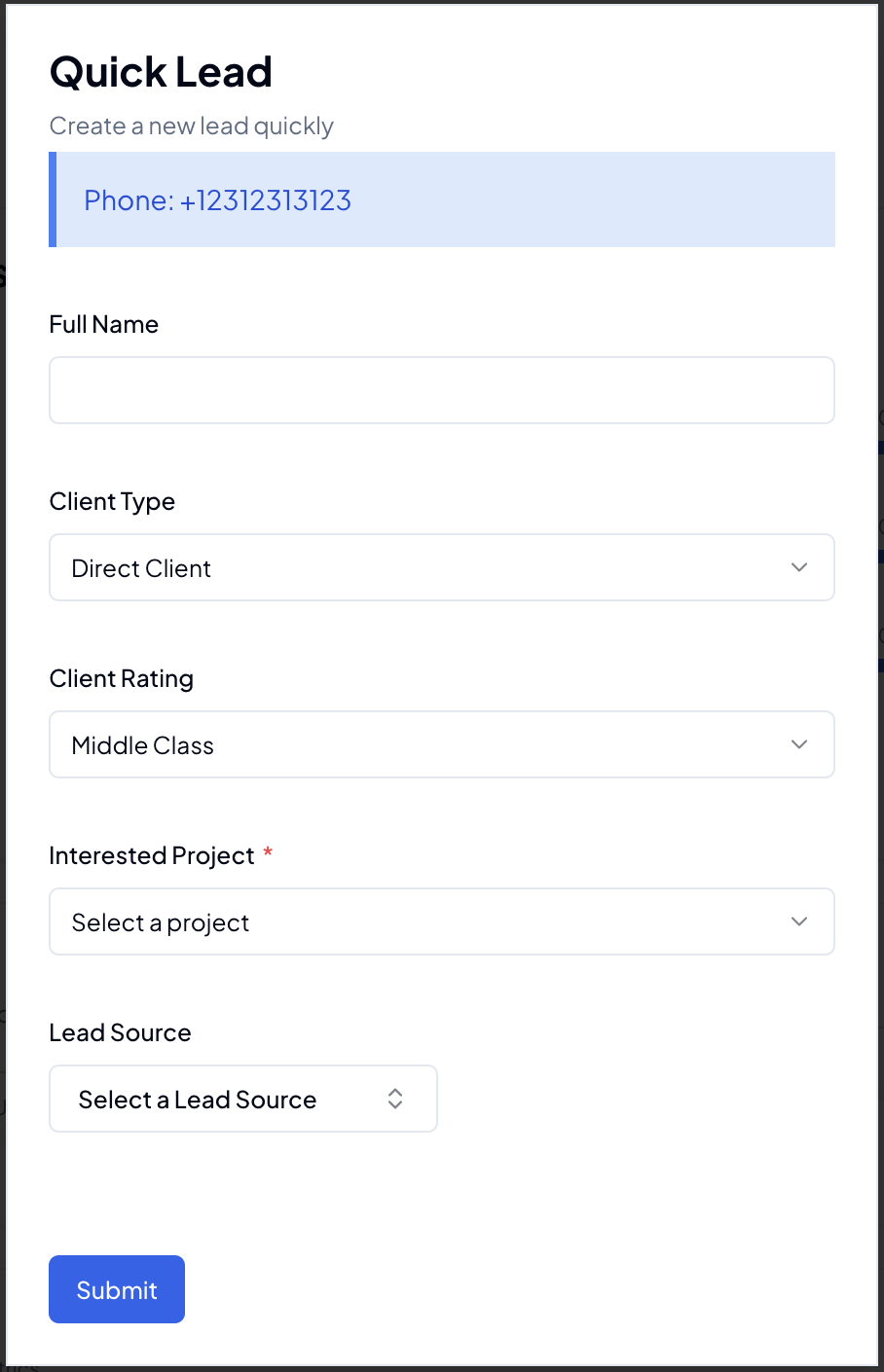884x1372 pixels.
Task: Select the Middle Class value text
Action: tap(142, 744)
